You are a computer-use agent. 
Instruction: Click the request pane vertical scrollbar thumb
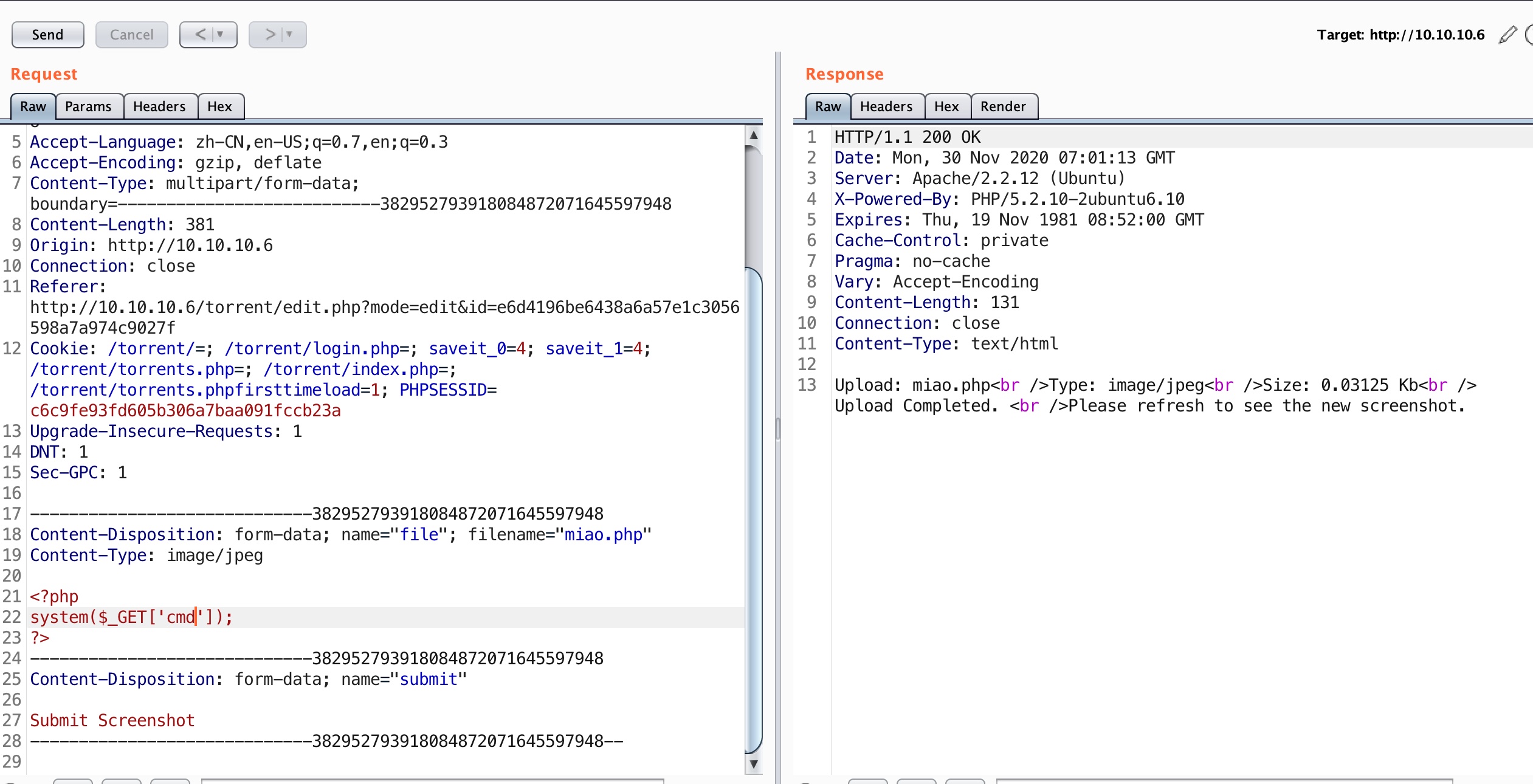pyautogui.click(x=754, y=511)
